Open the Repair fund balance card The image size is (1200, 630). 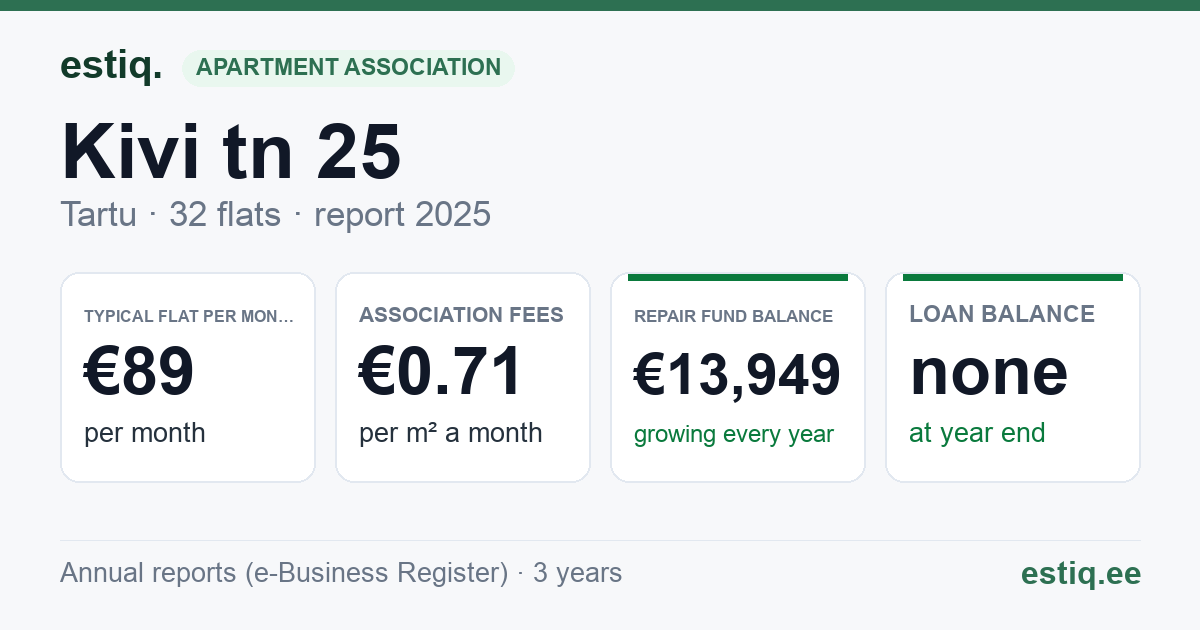[x=738, y=377]
